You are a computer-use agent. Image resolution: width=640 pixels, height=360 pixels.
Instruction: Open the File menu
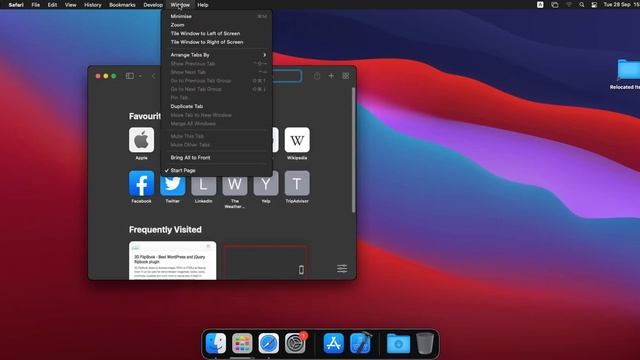(36, 5)
